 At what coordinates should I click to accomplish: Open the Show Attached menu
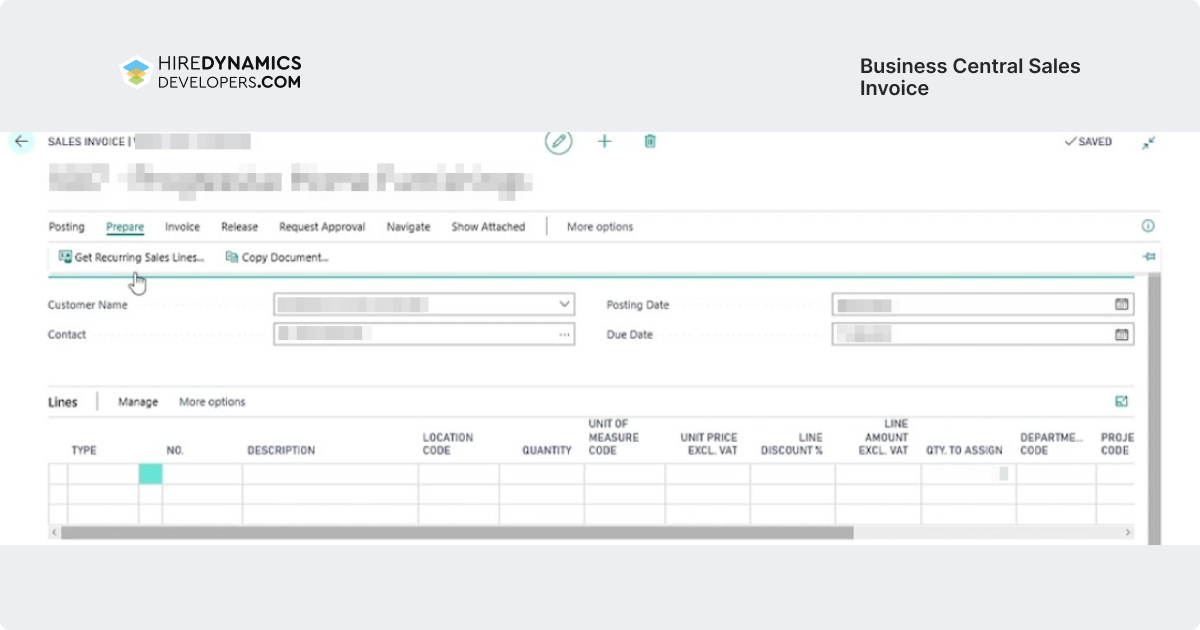(488, 227)
